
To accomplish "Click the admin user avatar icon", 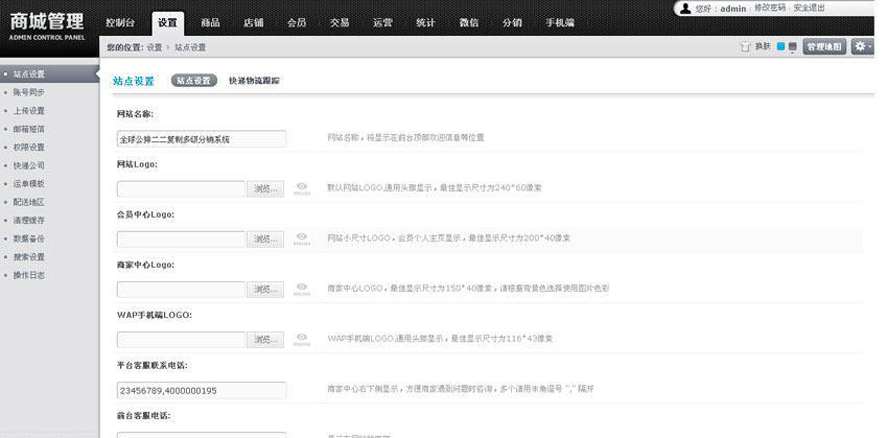I will (686, 8).
